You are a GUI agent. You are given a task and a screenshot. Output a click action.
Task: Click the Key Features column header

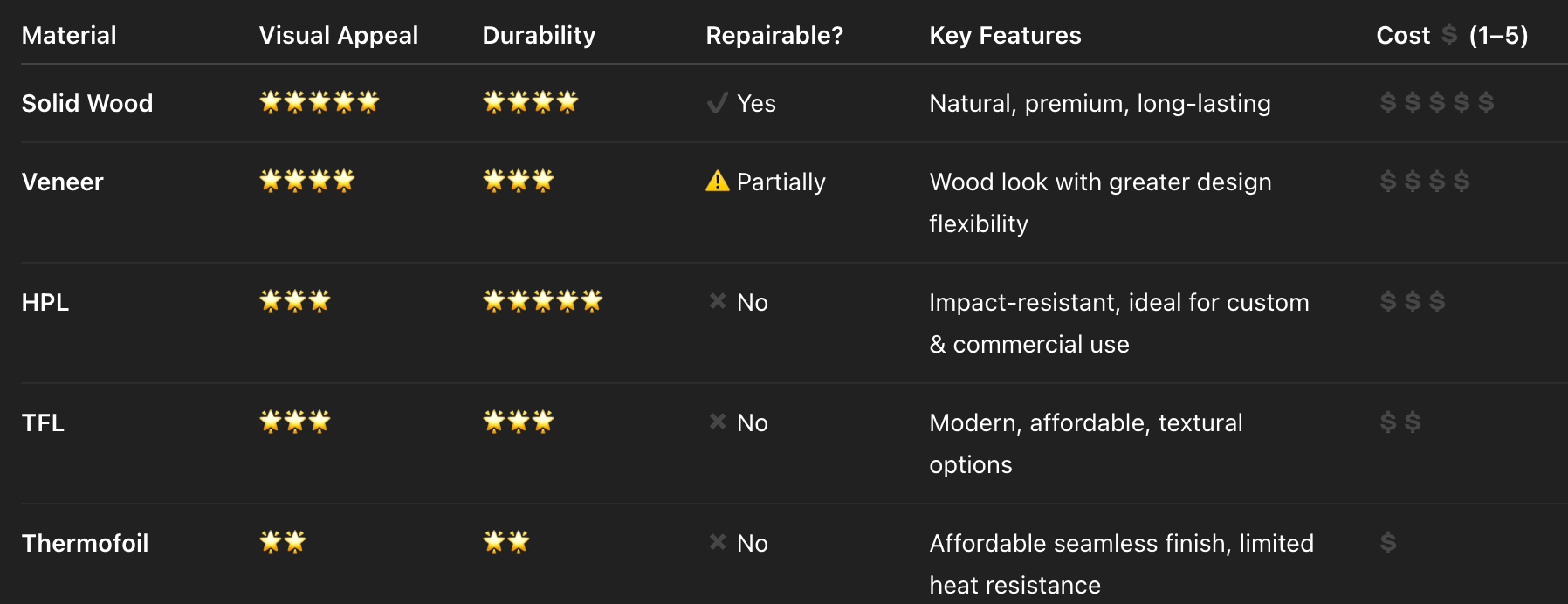tap(1005, 35)
